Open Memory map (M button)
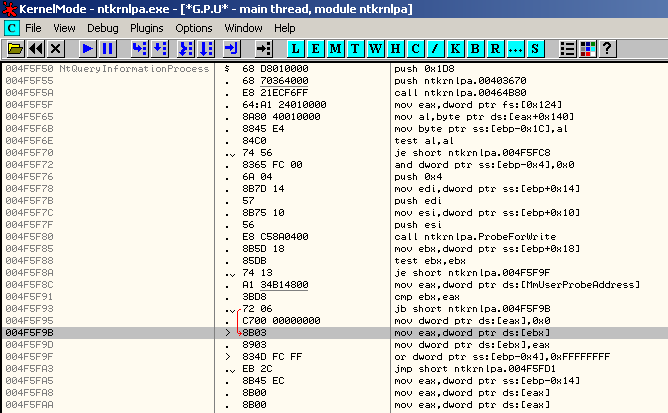Image resolution: width=668 pixels, height=413 pixels. click(x=336, y=48)
